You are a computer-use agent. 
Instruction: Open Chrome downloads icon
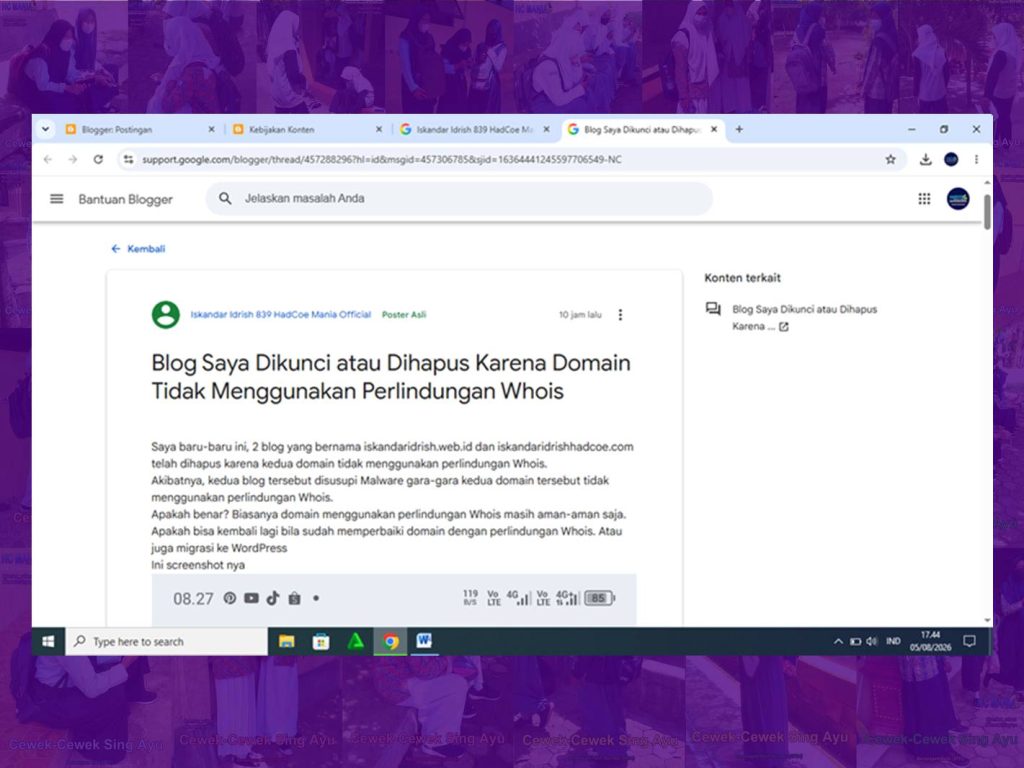click(x=925, y=159)
